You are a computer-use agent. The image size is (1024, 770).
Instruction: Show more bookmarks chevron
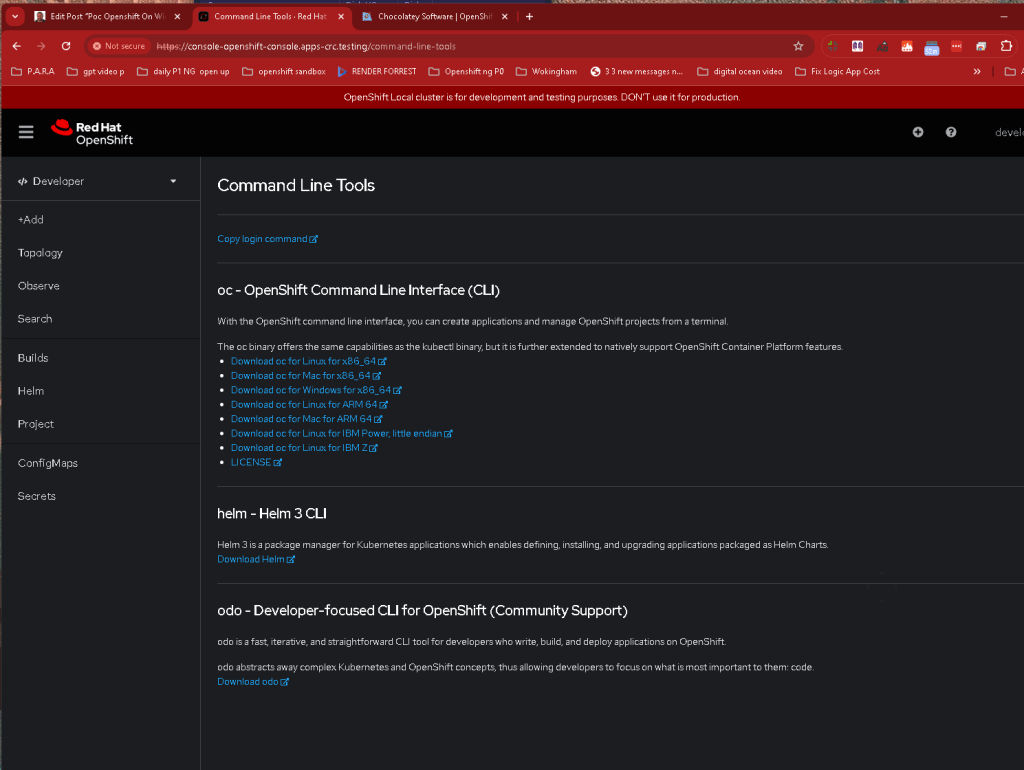(977, 71)
